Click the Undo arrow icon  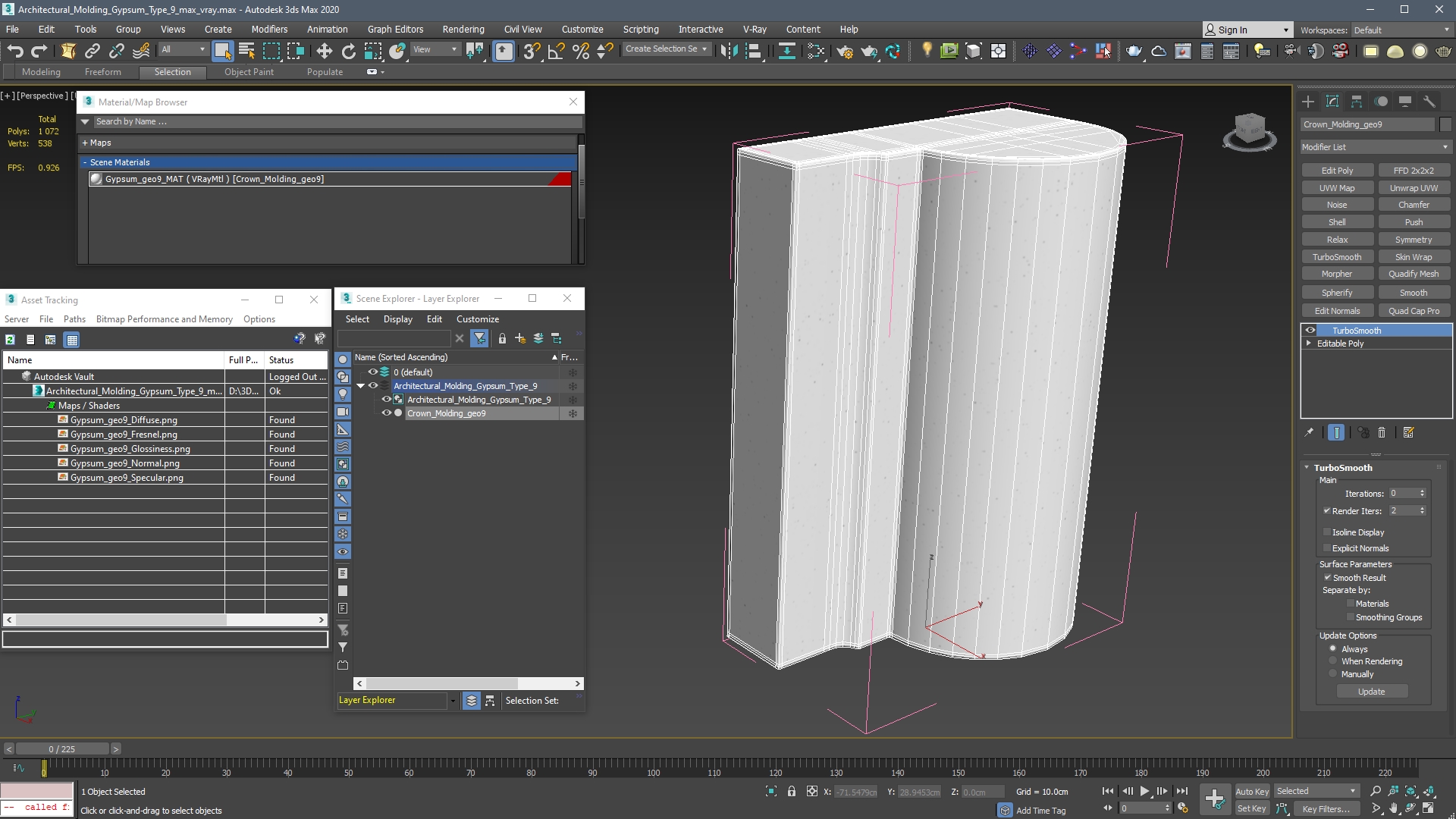[15, 51]
